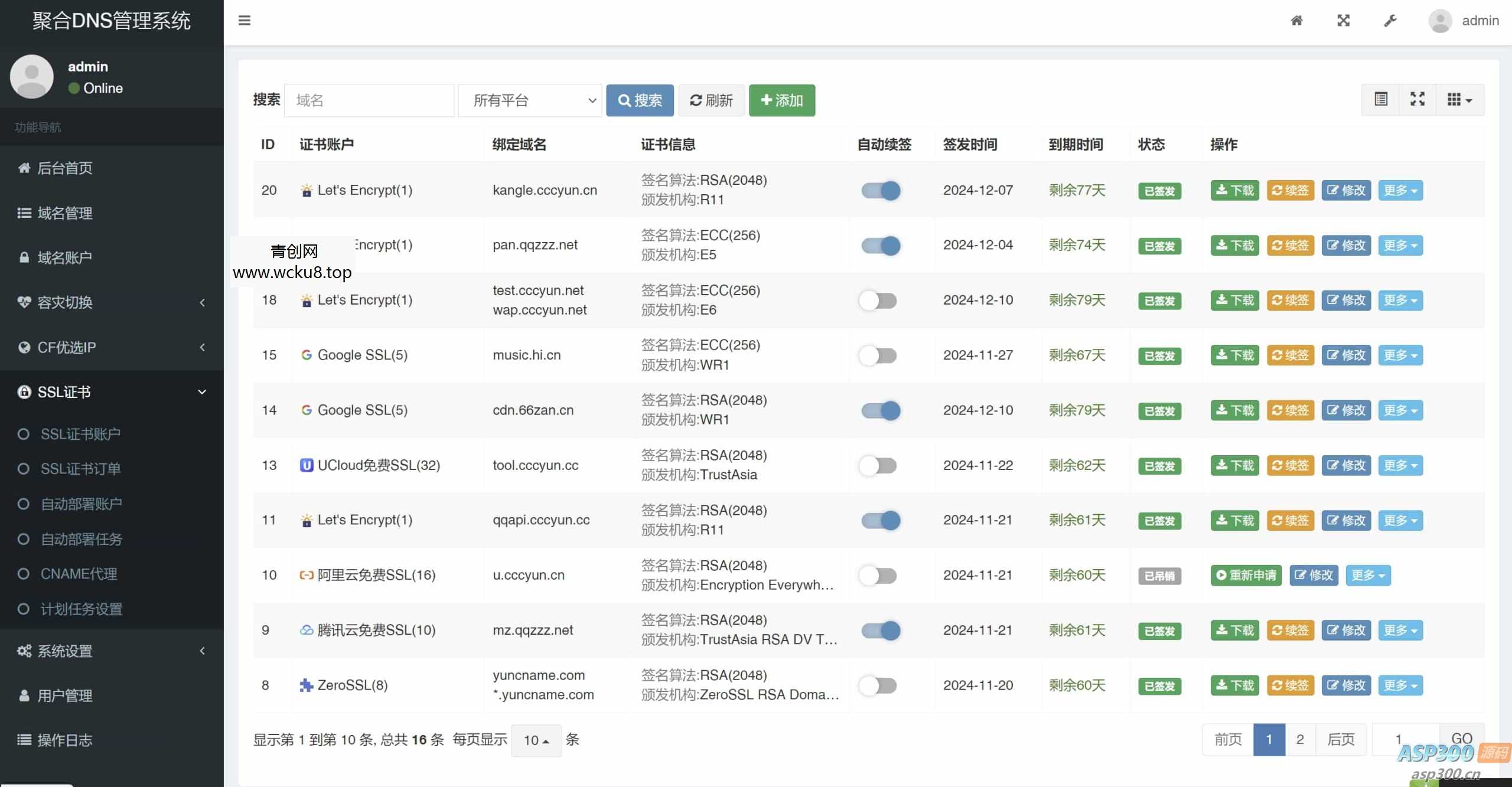Change per-page count via the 10 selector
Viewport: 1512px width, 787px height.
pyautogui.click(x=535, y=740)
